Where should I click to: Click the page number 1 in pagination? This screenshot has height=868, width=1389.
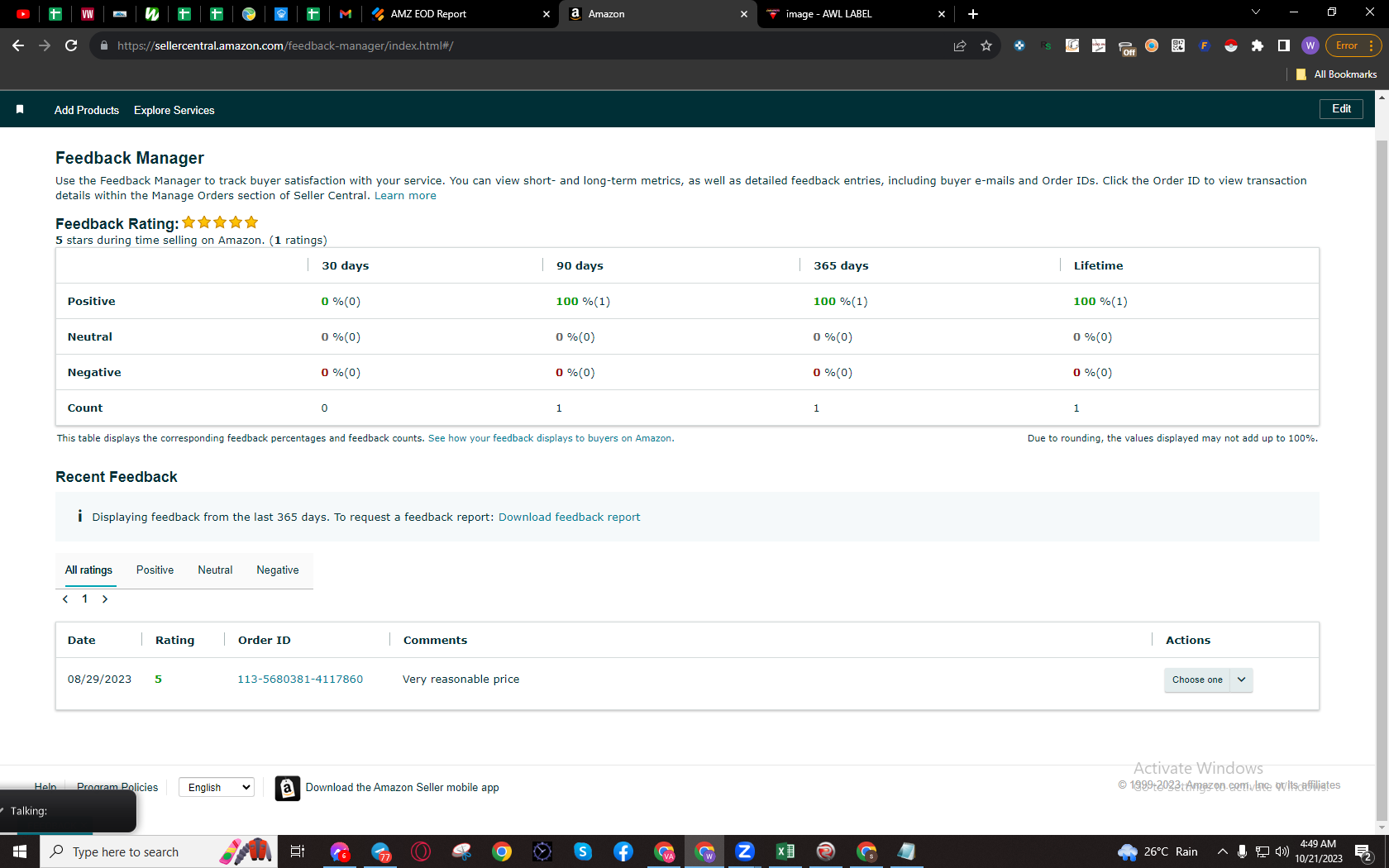click(85, 599)
